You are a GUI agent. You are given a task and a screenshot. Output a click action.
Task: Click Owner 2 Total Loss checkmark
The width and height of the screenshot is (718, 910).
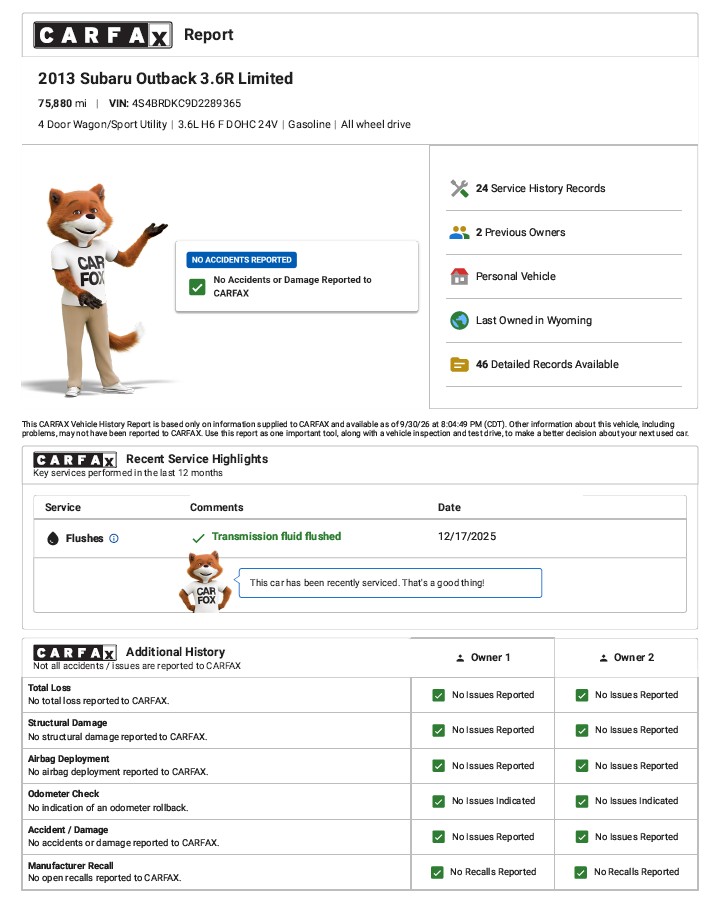pyautogui.click(x=582, y=695)
